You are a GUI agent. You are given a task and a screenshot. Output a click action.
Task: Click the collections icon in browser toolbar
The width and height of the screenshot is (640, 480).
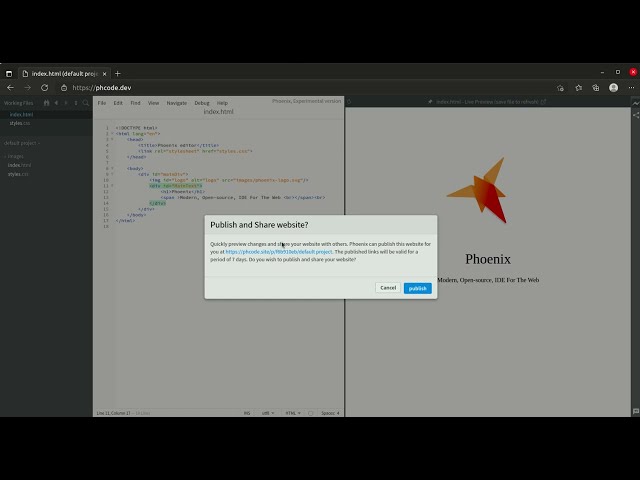click(596, 88)
